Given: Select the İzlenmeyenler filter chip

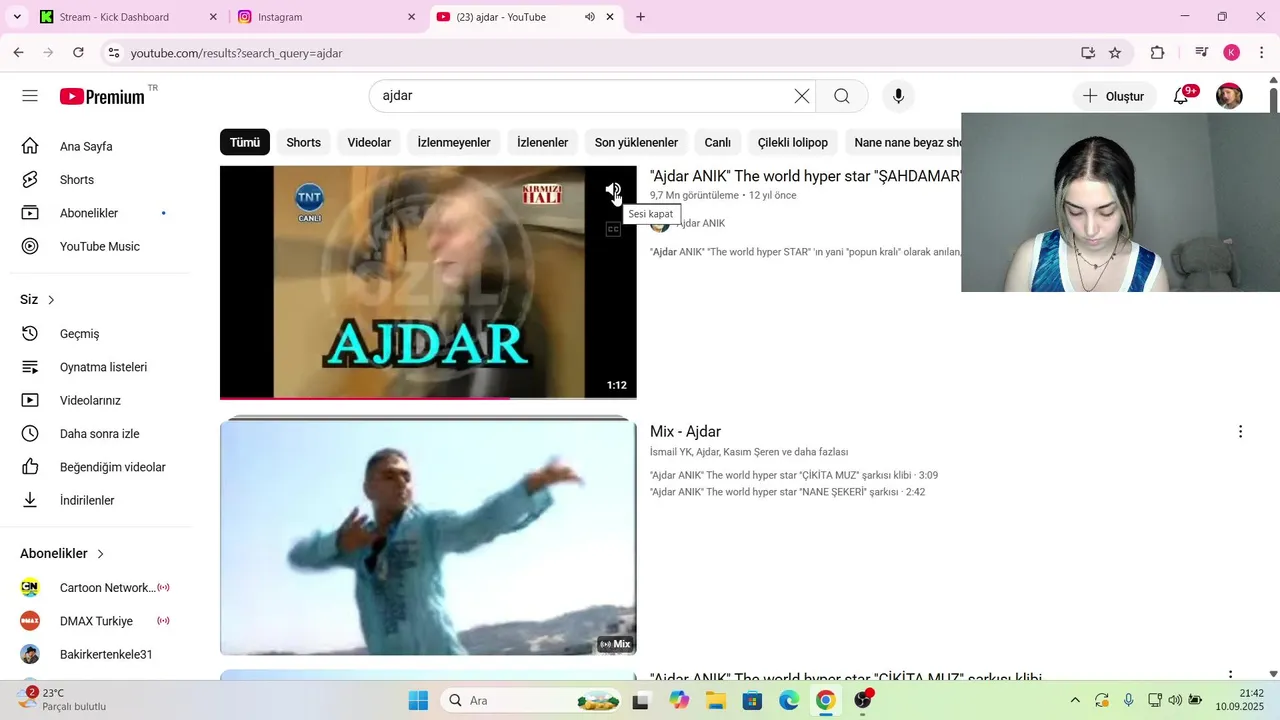Looking at the screenshot, I should (454, 142).
